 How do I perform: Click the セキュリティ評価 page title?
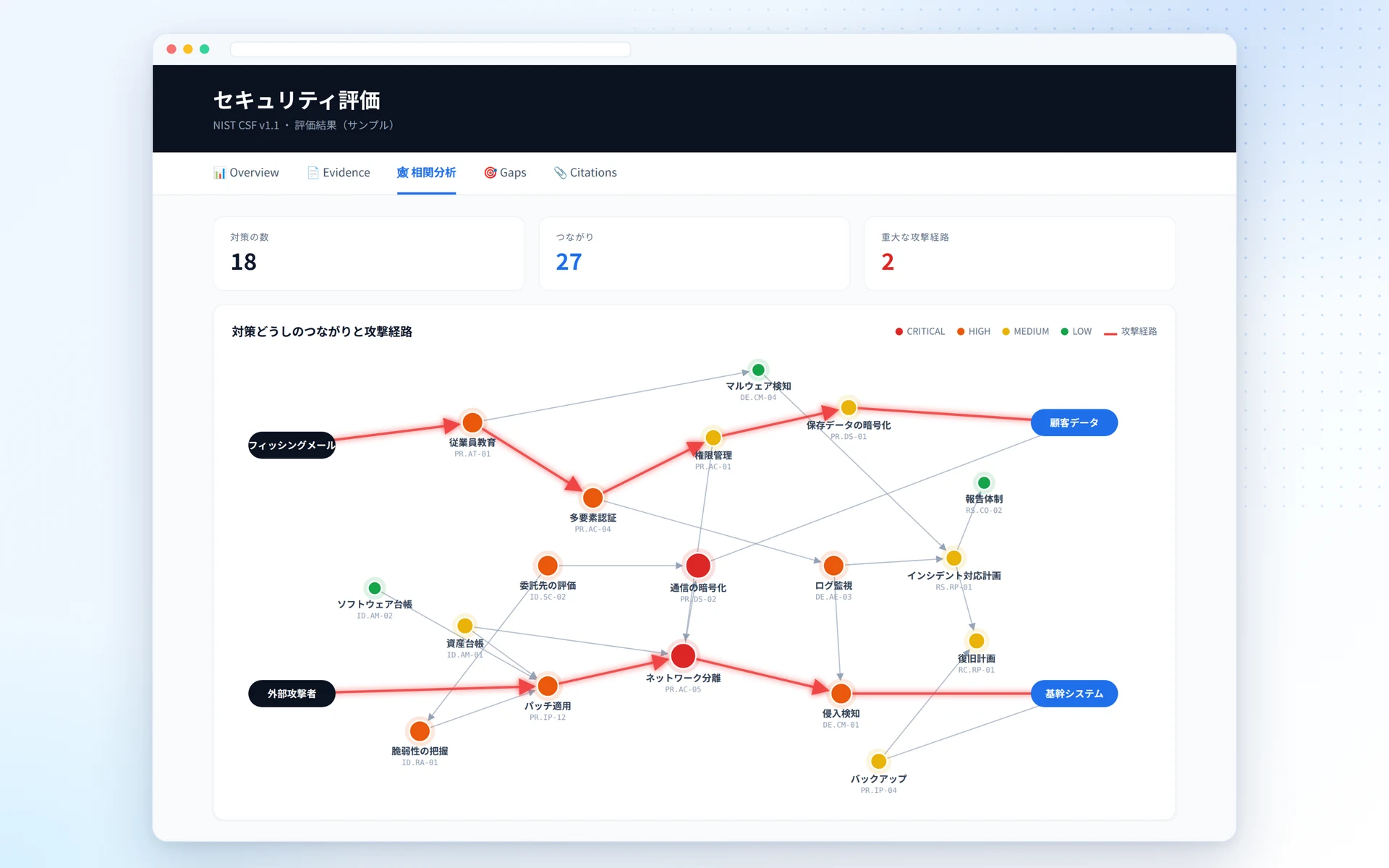click(x=297, y=100)
